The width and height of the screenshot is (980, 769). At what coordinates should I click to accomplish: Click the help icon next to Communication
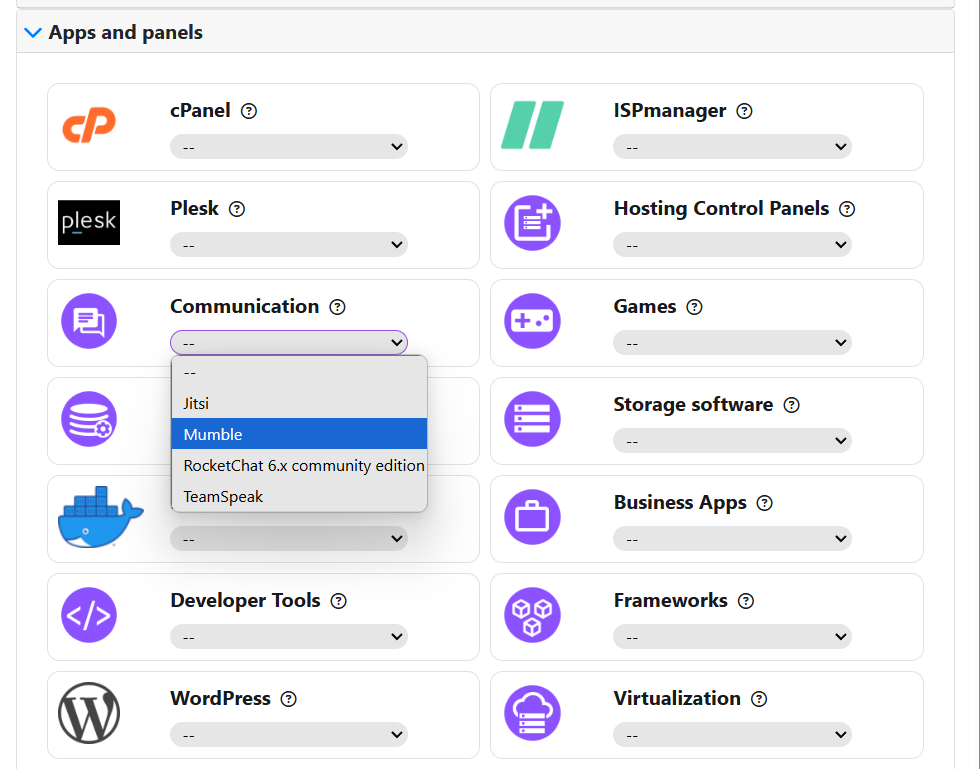[x=337, y=307]
